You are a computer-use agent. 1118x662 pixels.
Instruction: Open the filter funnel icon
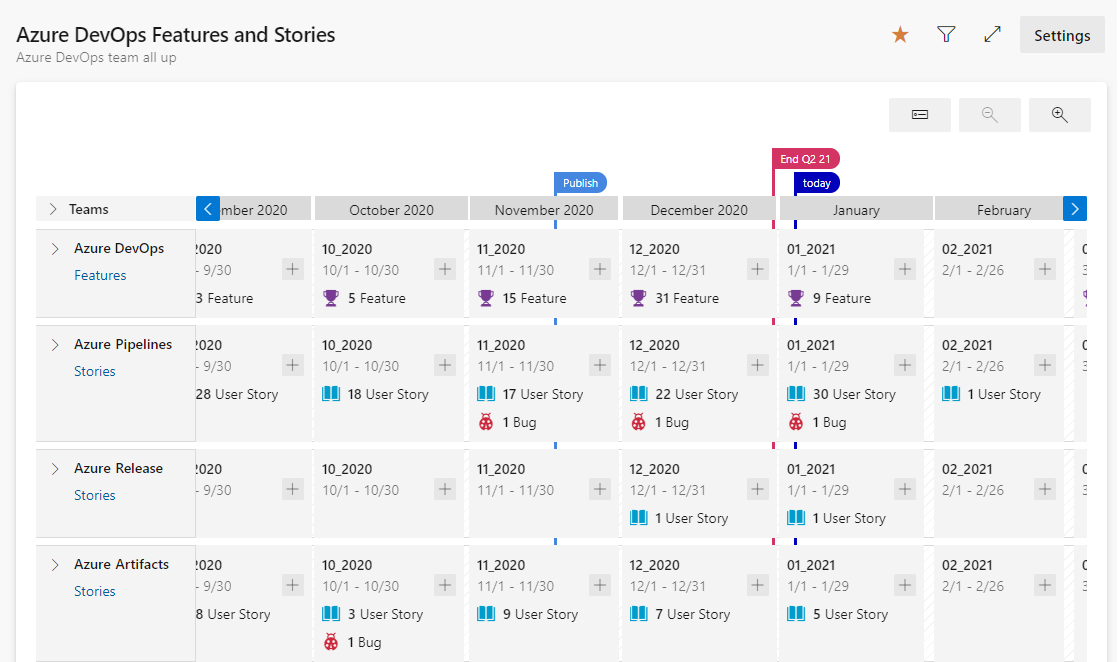pyautogui.click(x=946, y=34)
